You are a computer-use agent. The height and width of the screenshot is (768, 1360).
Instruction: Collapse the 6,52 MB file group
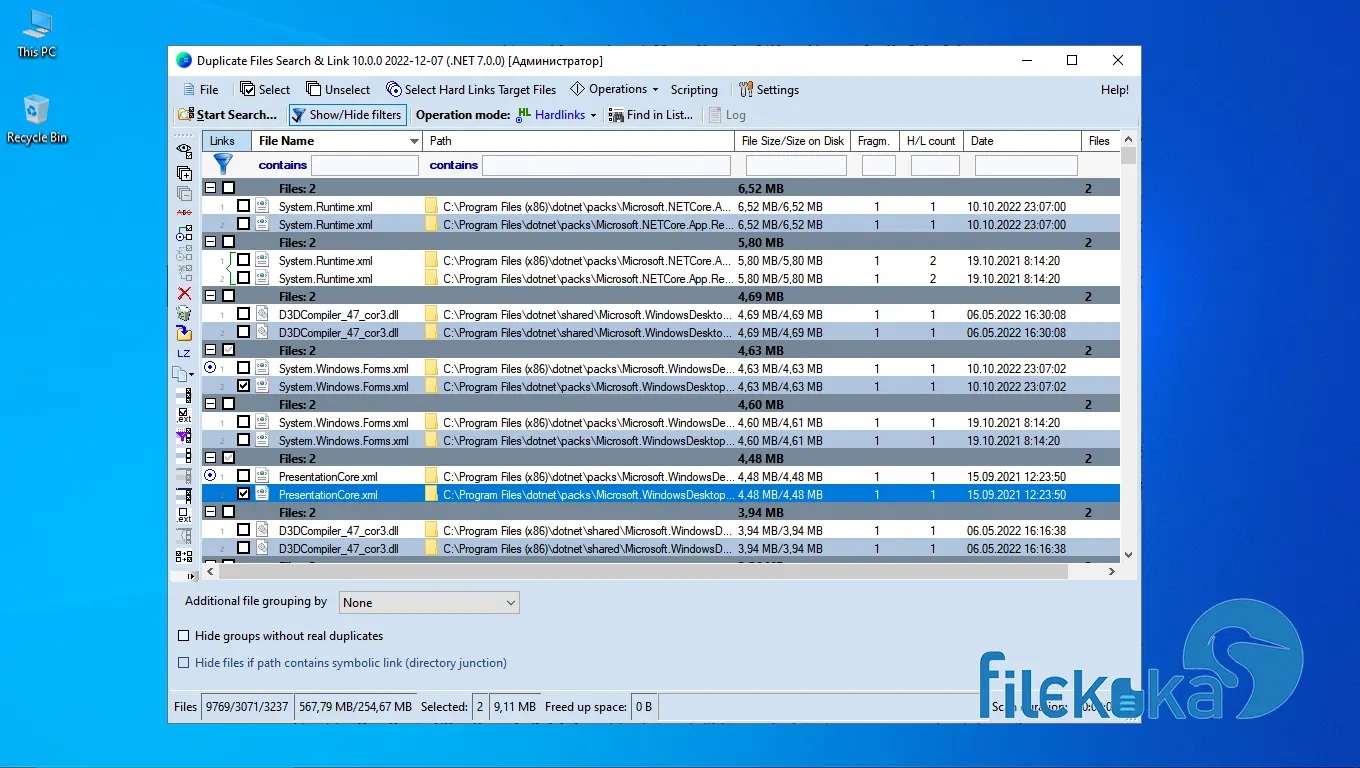(211, 188)
